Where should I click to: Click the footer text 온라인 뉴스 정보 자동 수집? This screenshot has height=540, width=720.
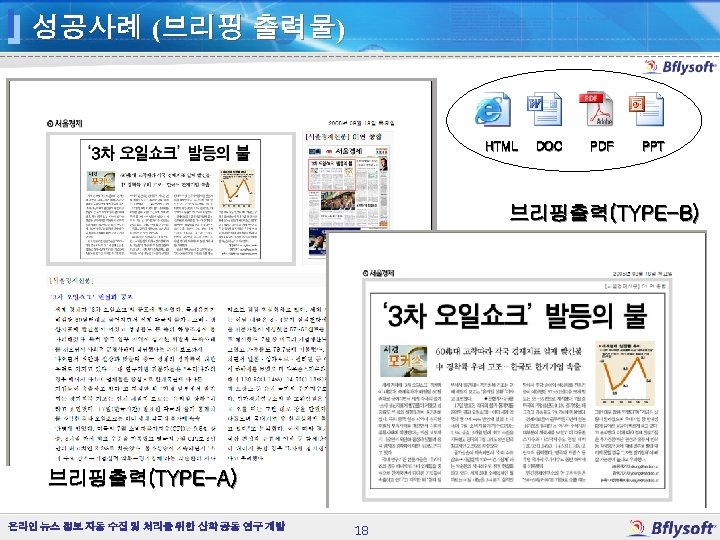coord(147,526)
